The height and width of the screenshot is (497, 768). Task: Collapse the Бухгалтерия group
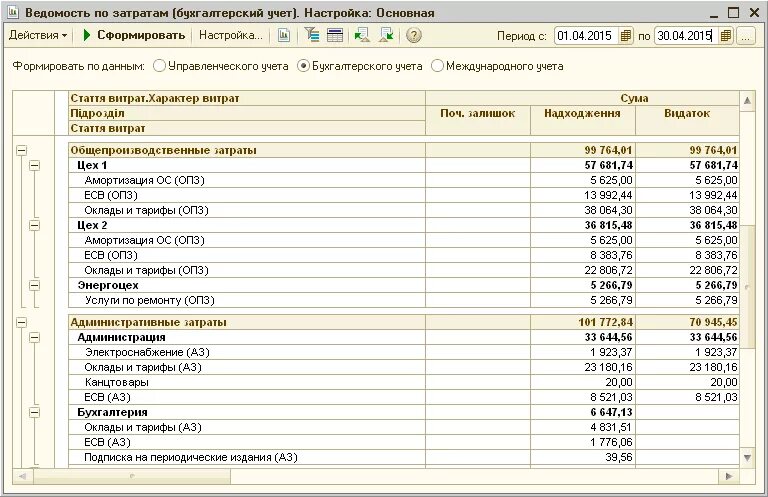point(34,412)
